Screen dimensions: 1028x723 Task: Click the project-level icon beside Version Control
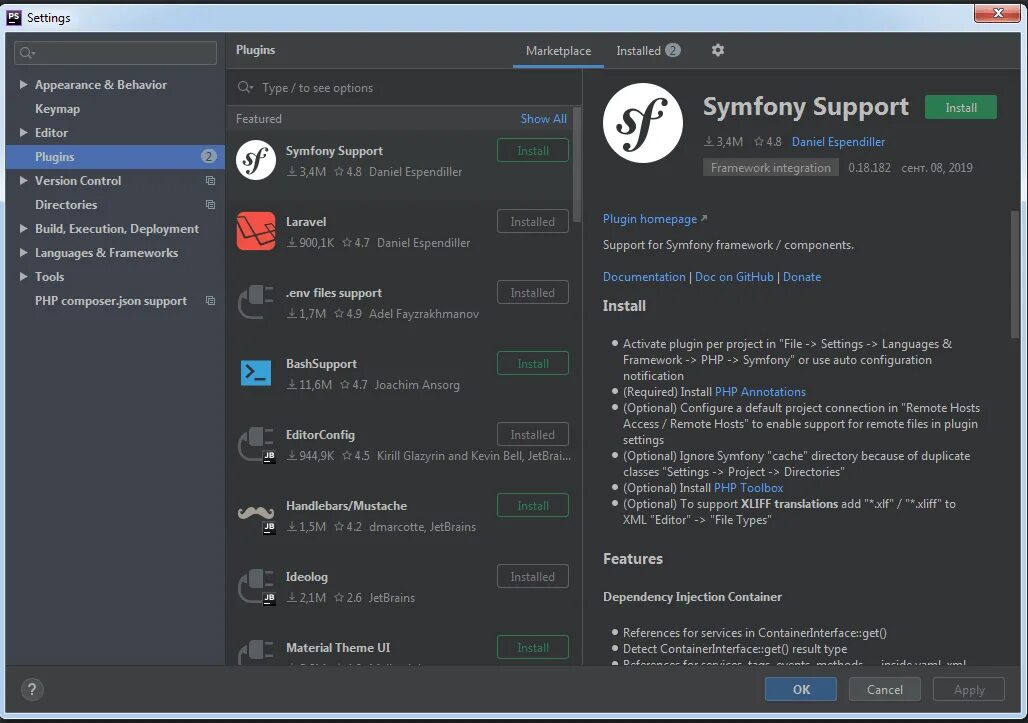coord(210,180)
